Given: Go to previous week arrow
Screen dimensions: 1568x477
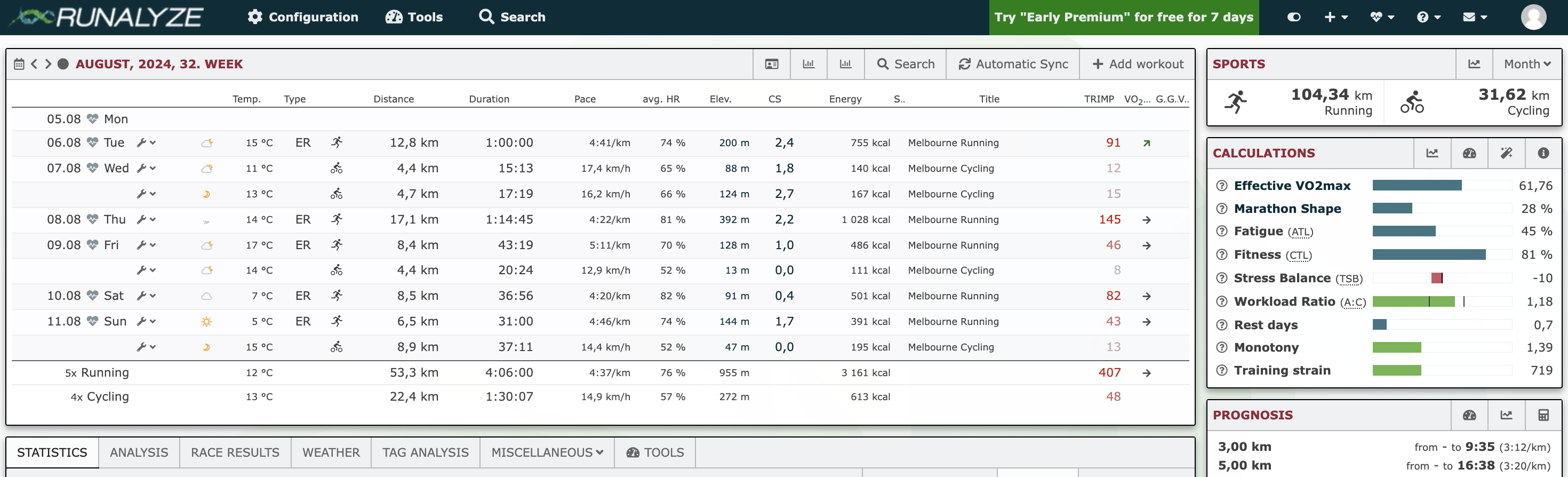Looking at the screenshot, I should pyautogui.click(x=34, y=64).
